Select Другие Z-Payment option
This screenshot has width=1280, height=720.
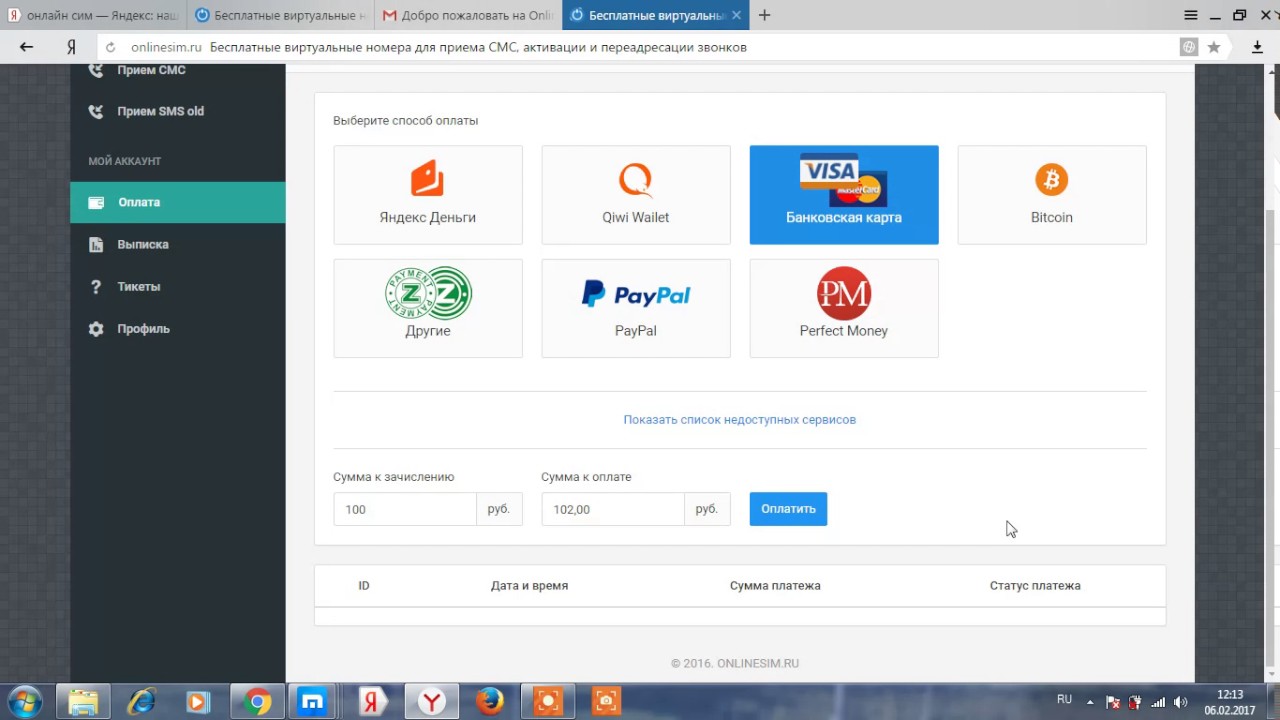pos(428,308)
